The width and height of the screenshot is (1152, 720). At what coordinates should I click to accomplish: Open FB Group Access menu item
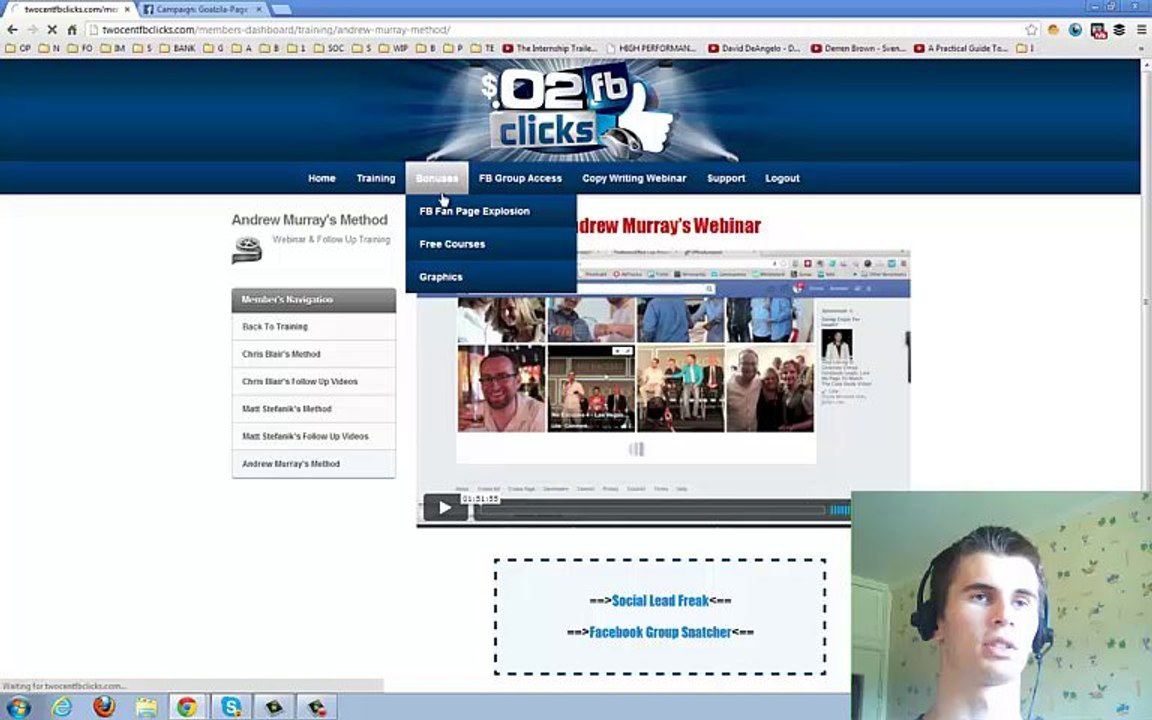pos(520,179)
